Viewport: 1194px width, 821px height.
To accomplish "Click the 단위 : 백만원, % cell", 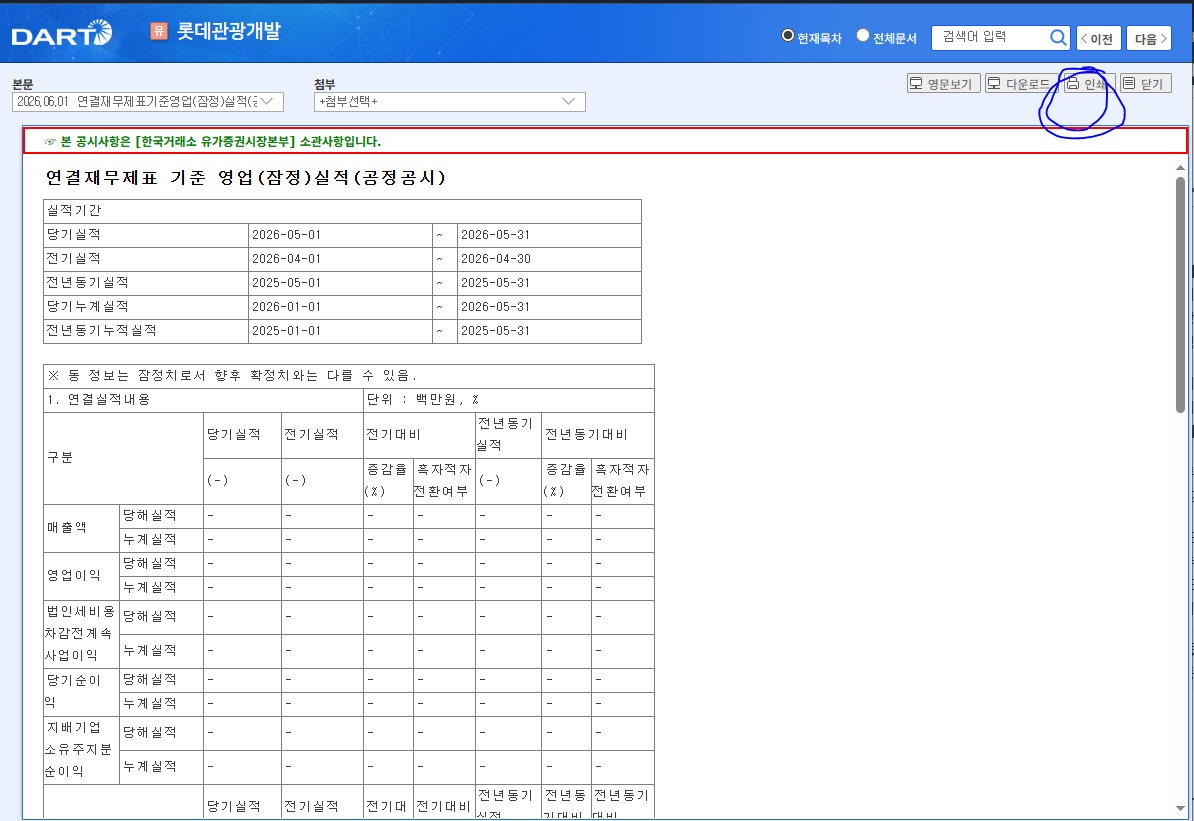I will (509, 401).
